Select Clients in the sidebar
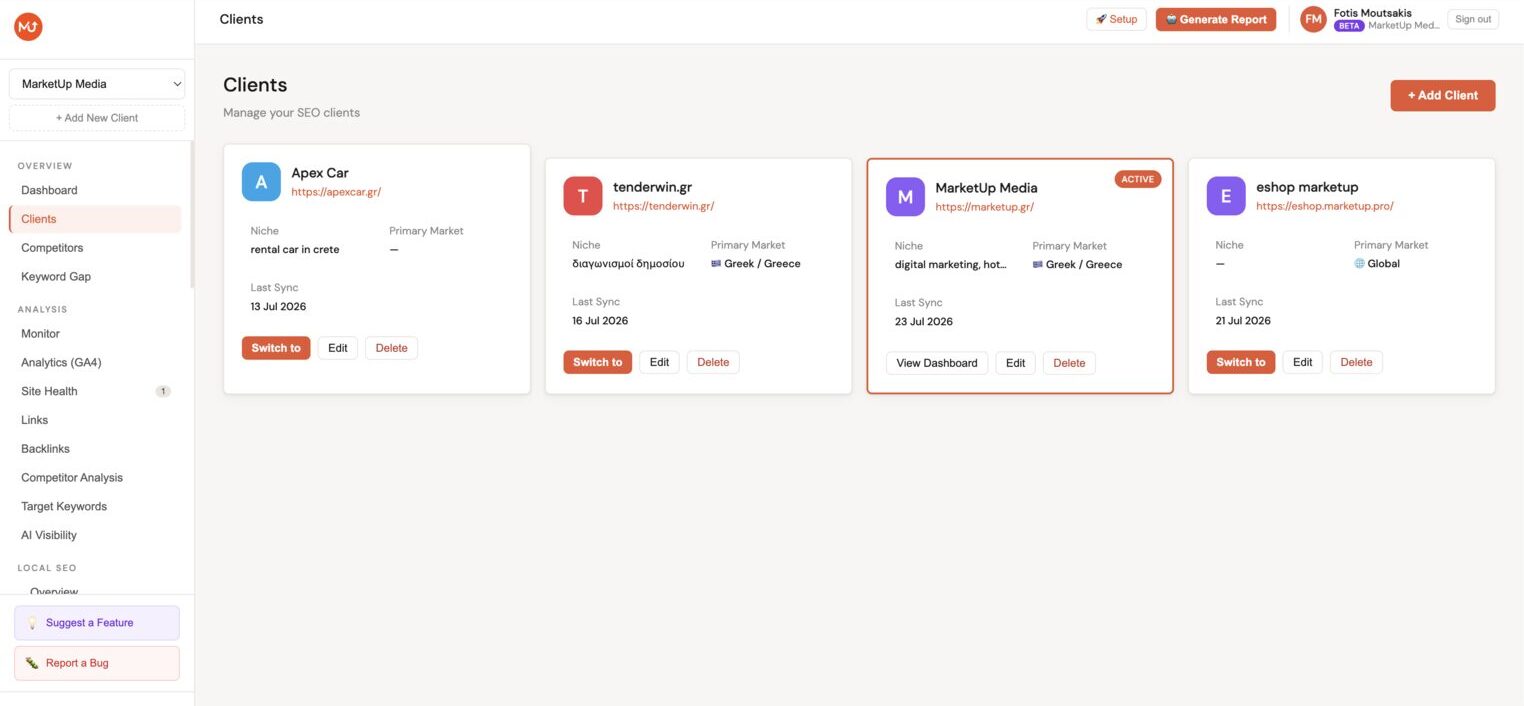This screenshot has width=1524, height=706. point(95,219)
